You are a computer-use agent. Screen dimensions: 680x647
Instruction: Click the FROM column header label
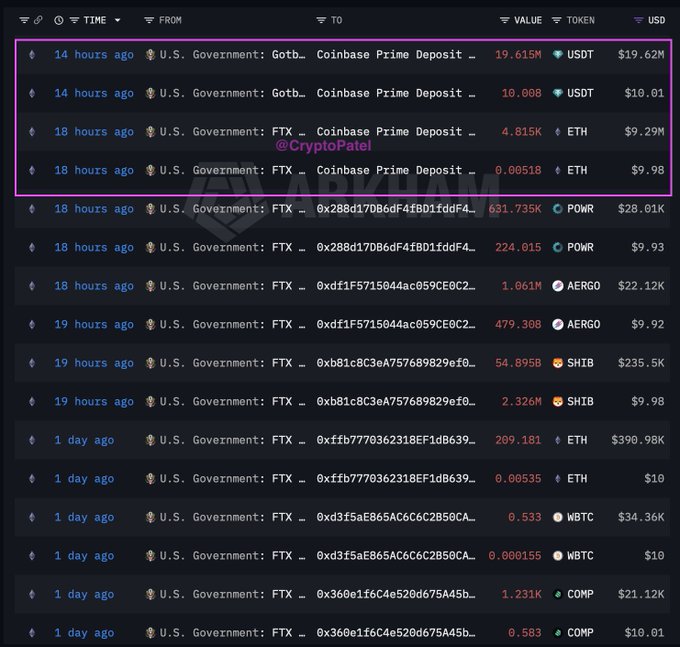point(170,20)
